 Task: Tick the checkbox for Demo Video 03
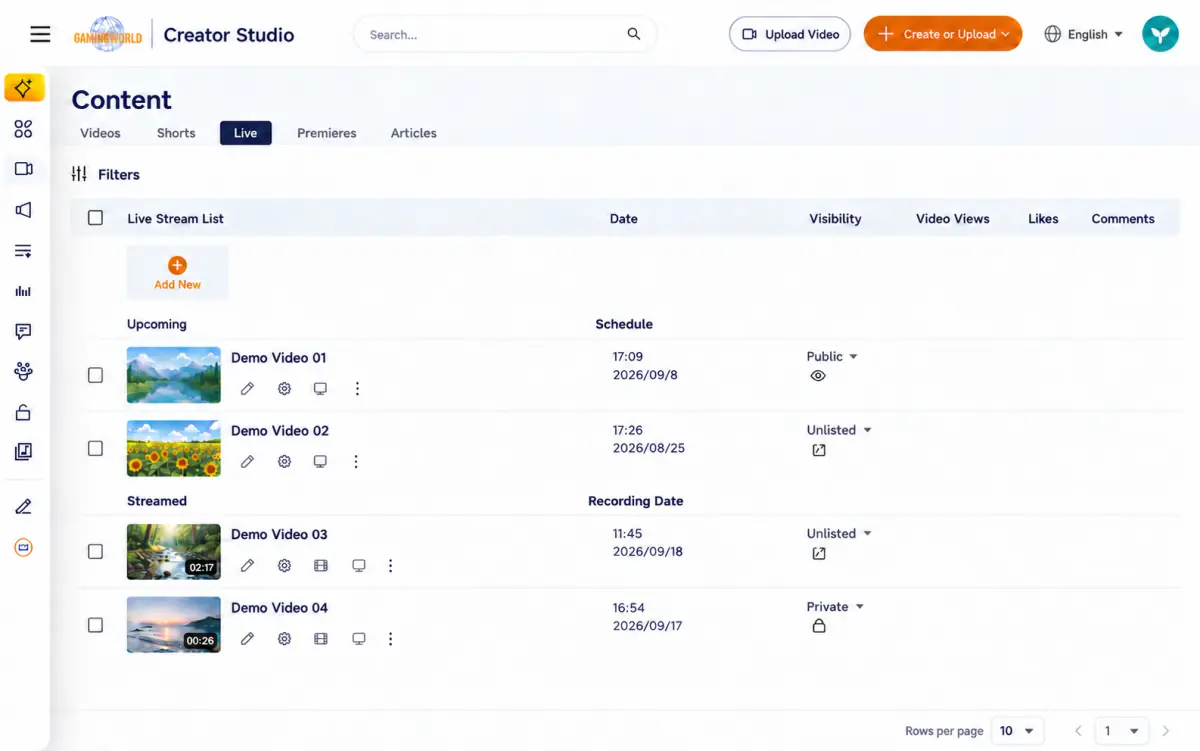[x=95, y=551]
